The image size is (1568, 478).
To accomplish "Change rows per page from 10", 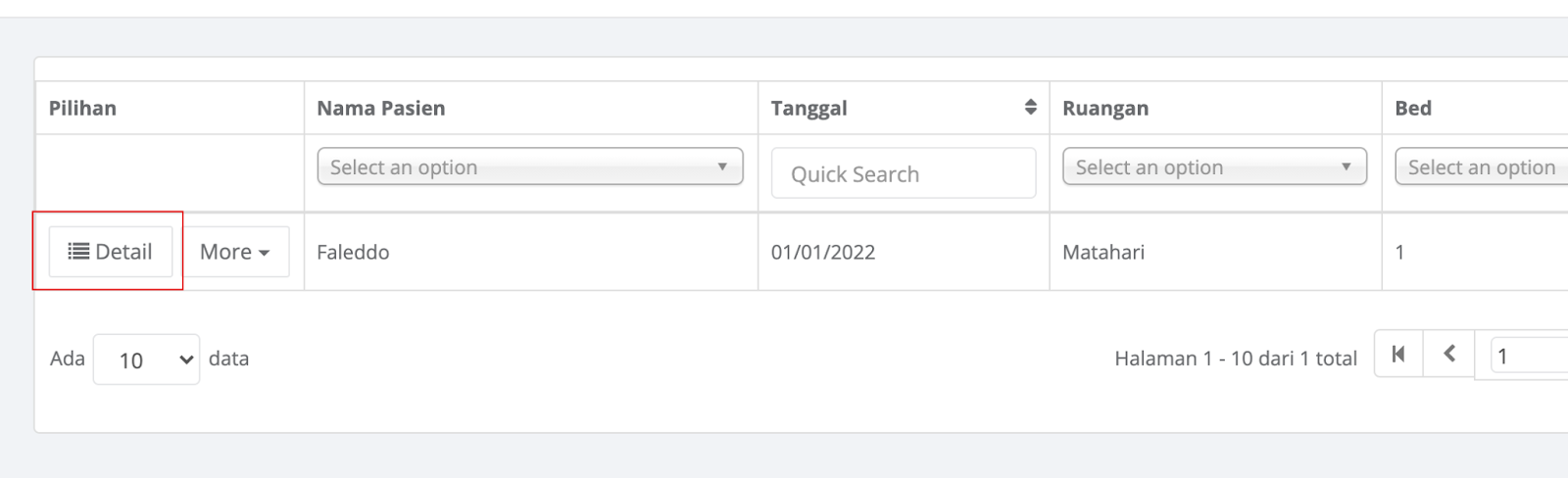I will coord(147,359).
